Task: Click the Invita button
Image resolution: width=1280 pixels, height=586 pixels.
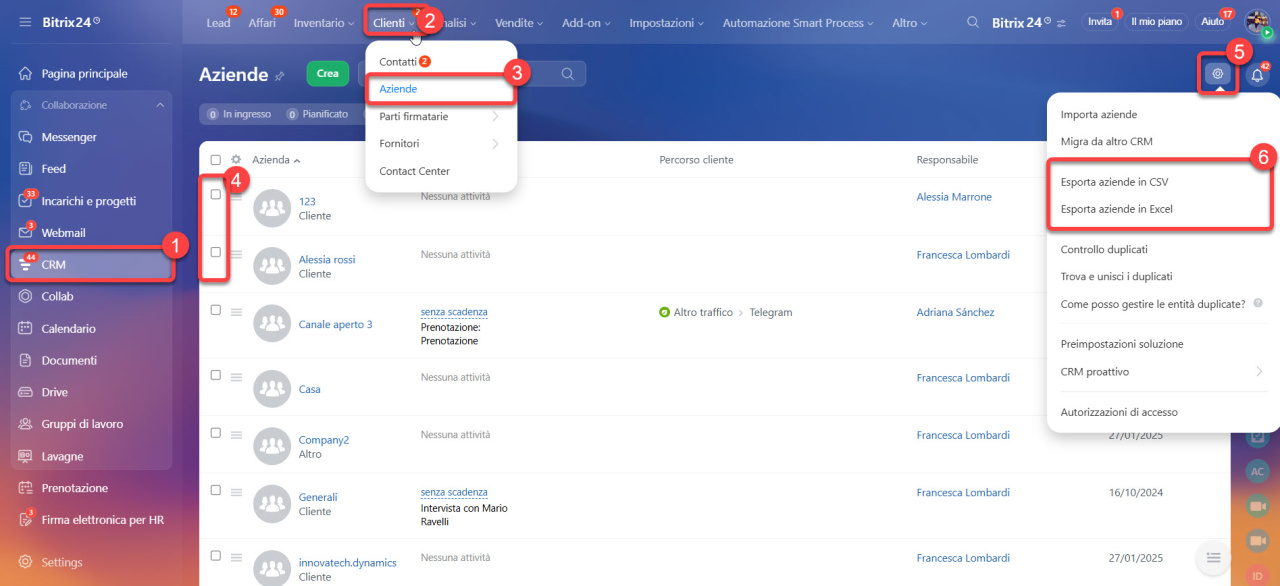Action: pos(1100,22)
